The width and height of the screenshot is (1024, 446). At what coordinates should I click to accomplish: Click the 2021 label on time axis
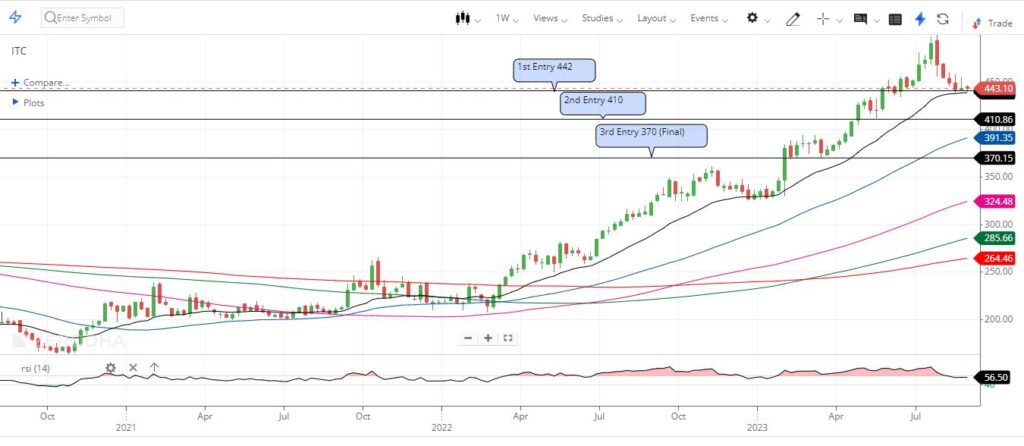point(125,428)
